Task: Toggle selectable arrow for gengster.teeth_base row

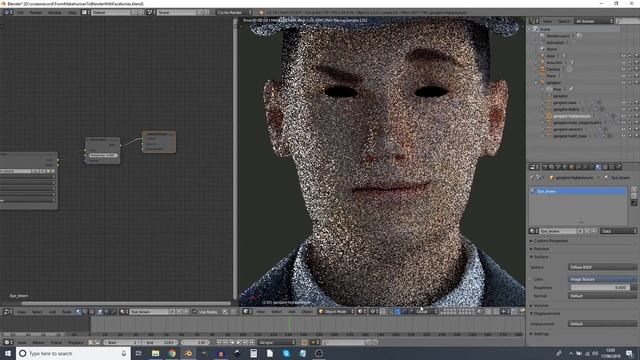Action: (630, 136)
